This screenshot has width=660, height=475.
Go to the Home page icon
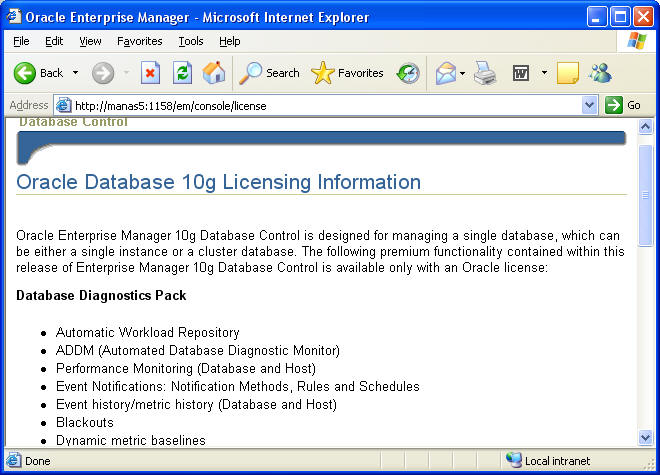(x=214, y=73)
